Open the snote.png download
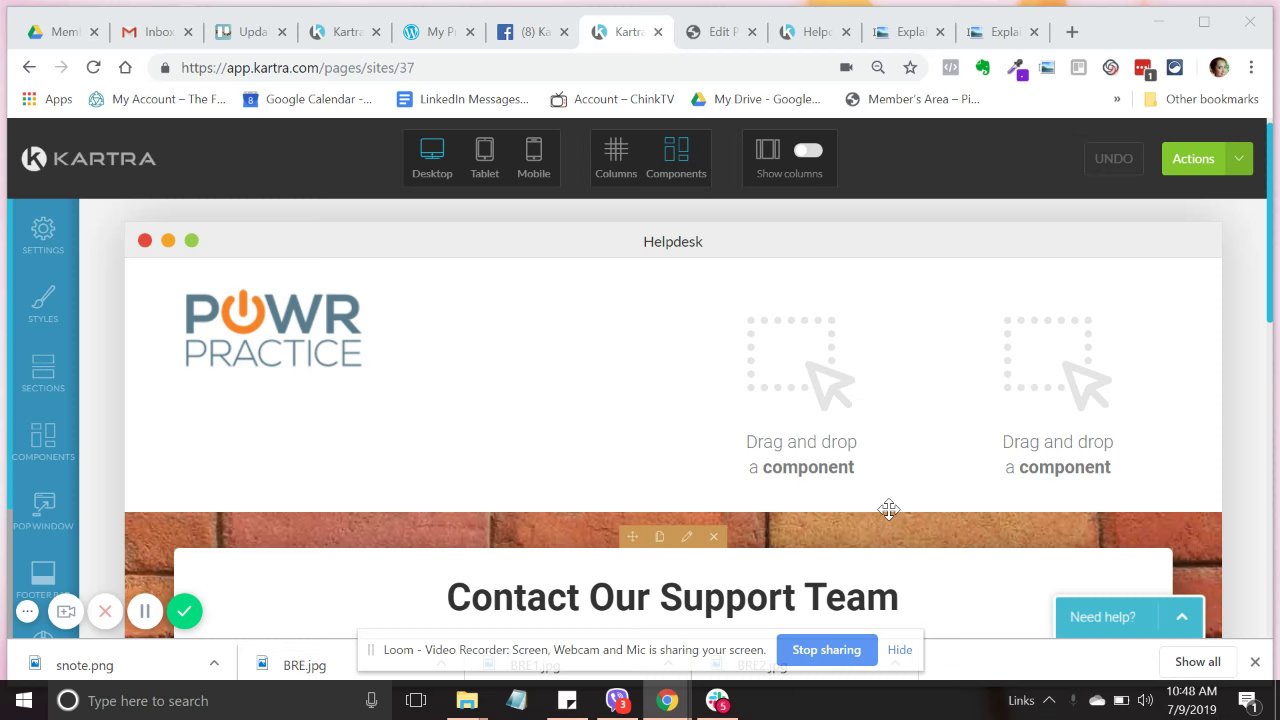 [x=85, y=665]
